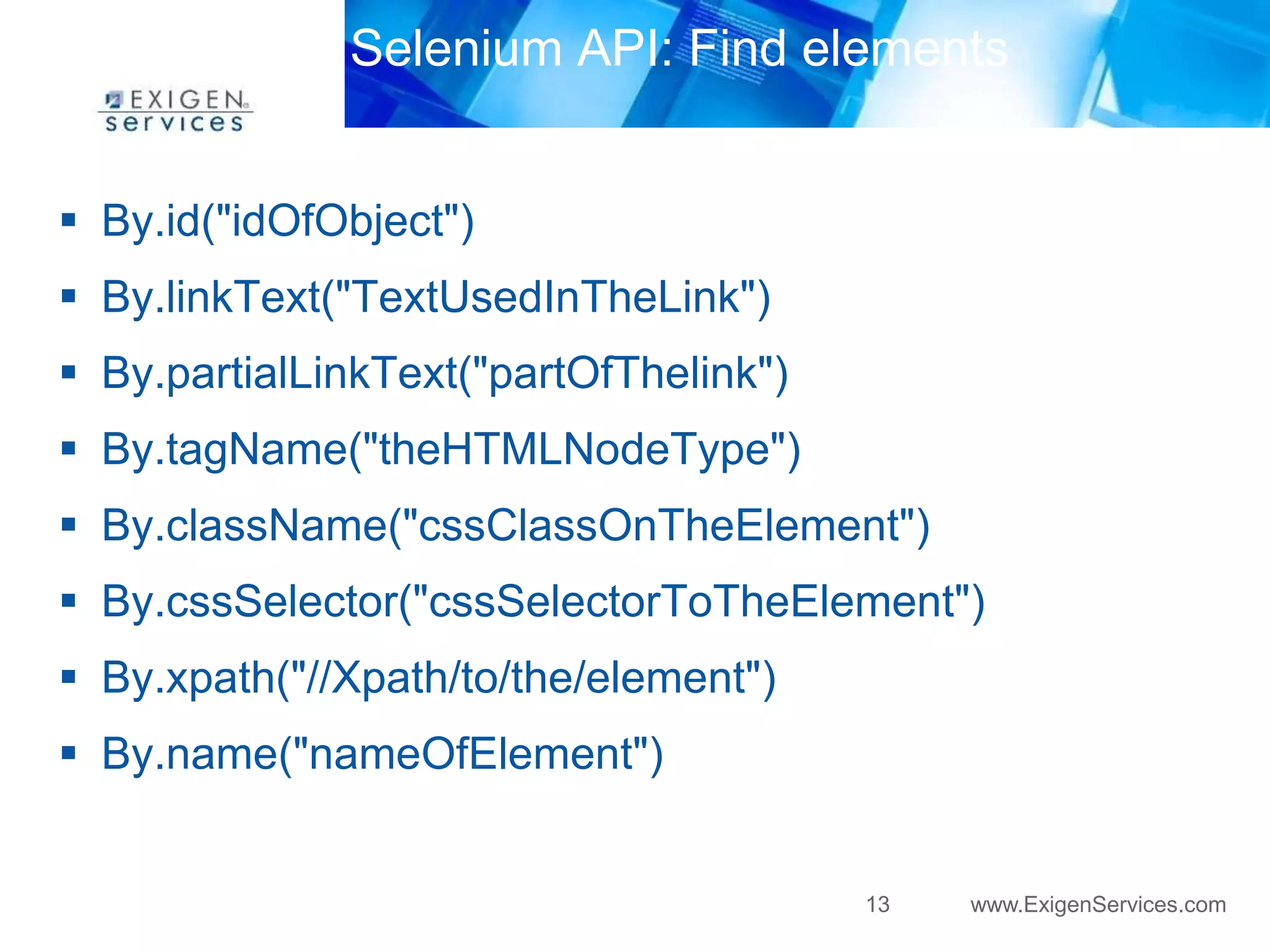The image size is (1270, 952).
Task: Select the By.cssSelector("cssSelectorToTheElement") line
Action: [543, 602]
